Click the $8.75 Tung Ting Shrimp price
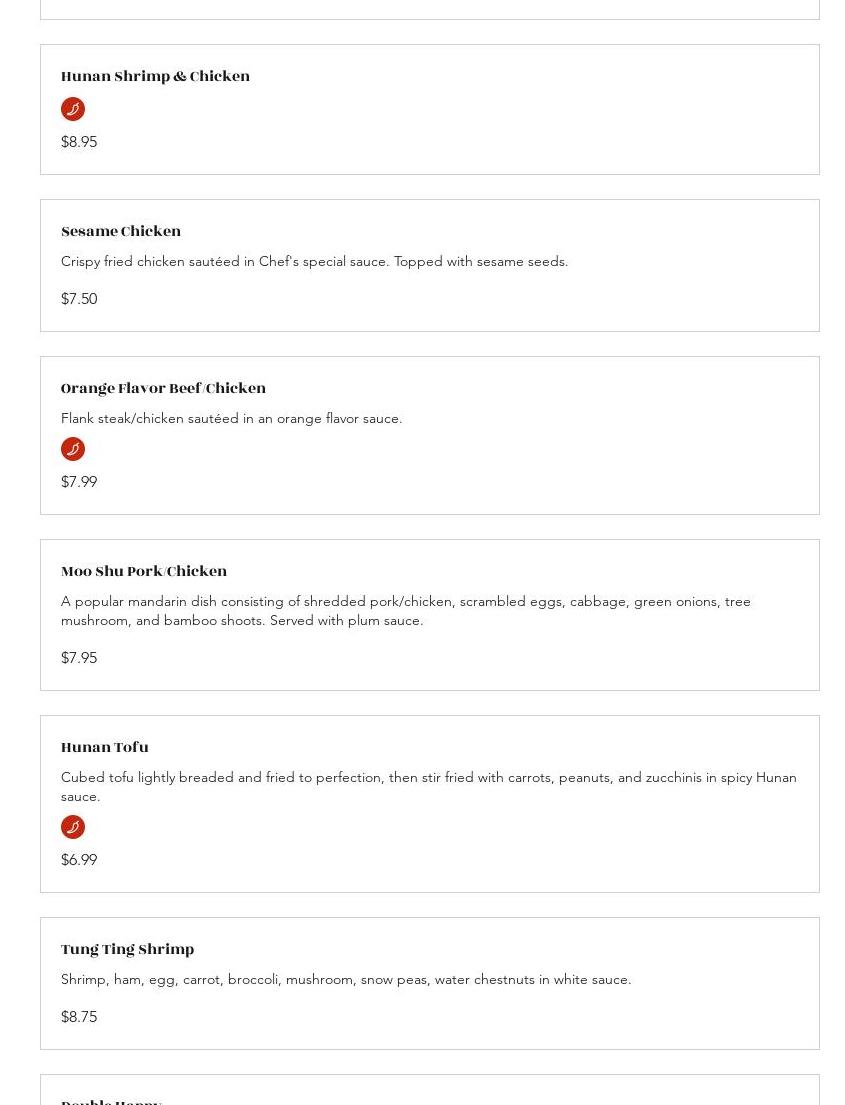 pyautogui.click(x=79, y=1017)
